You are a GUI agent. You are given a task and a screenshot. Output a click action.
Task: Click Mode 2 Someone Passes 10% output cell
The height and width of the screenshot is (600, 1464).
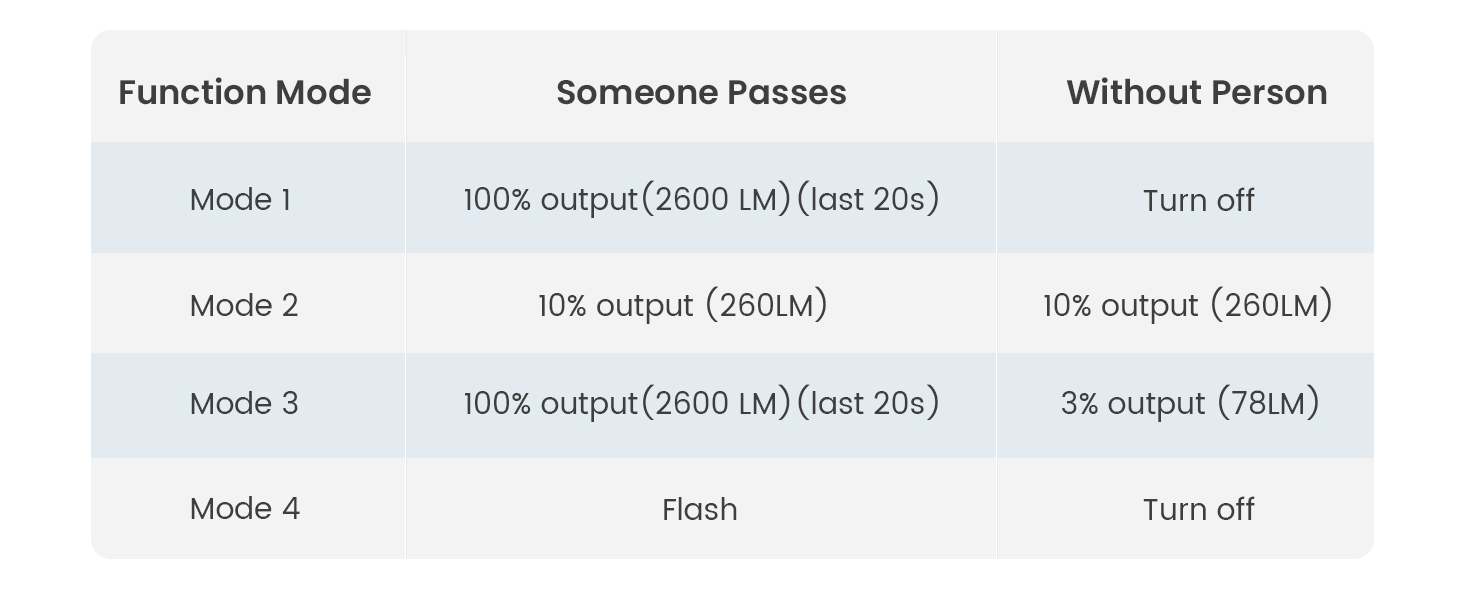point(683,305)
